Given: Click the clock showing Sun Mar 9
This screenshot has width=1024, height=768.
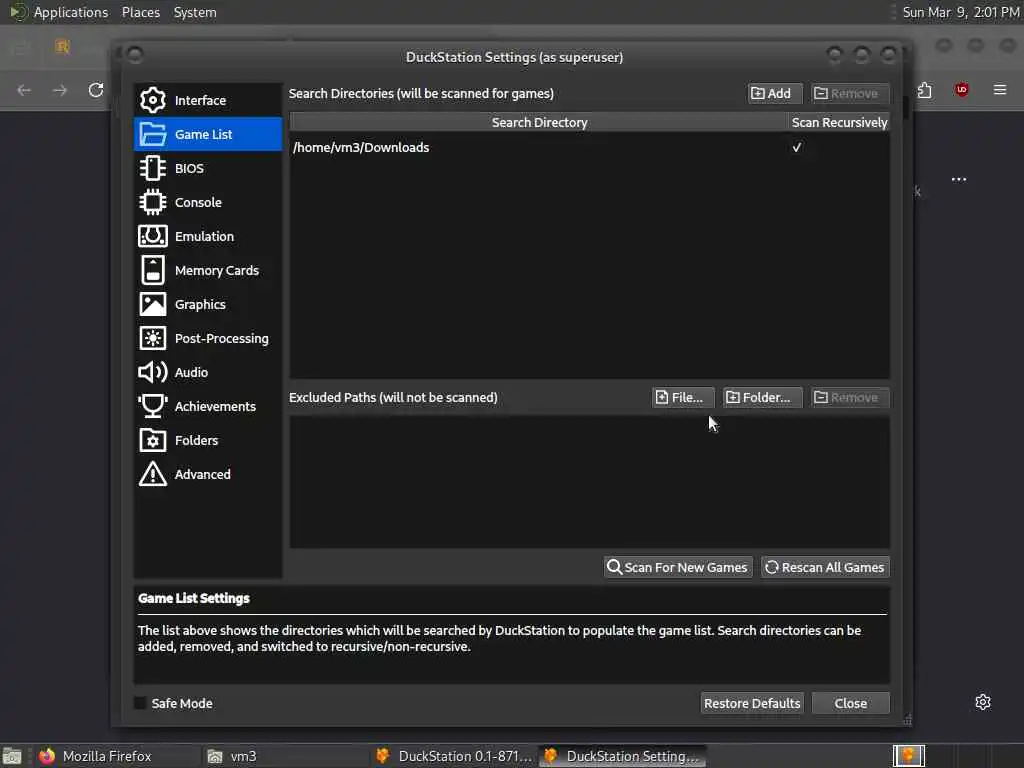Looking at the screenshot, I should coord(960,12).
